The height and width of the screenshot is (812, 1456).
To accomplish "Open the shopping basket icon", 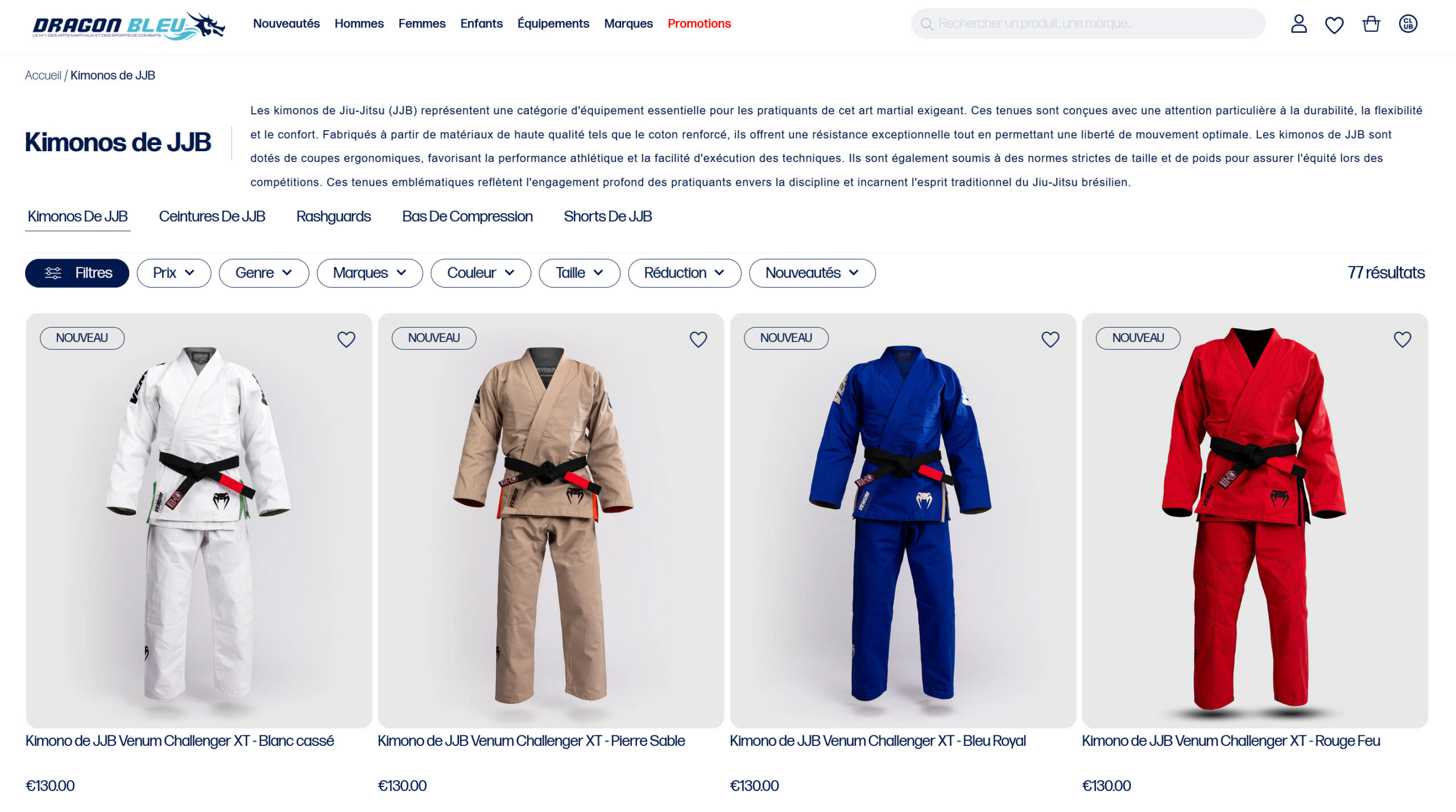I will [1371, 24].
